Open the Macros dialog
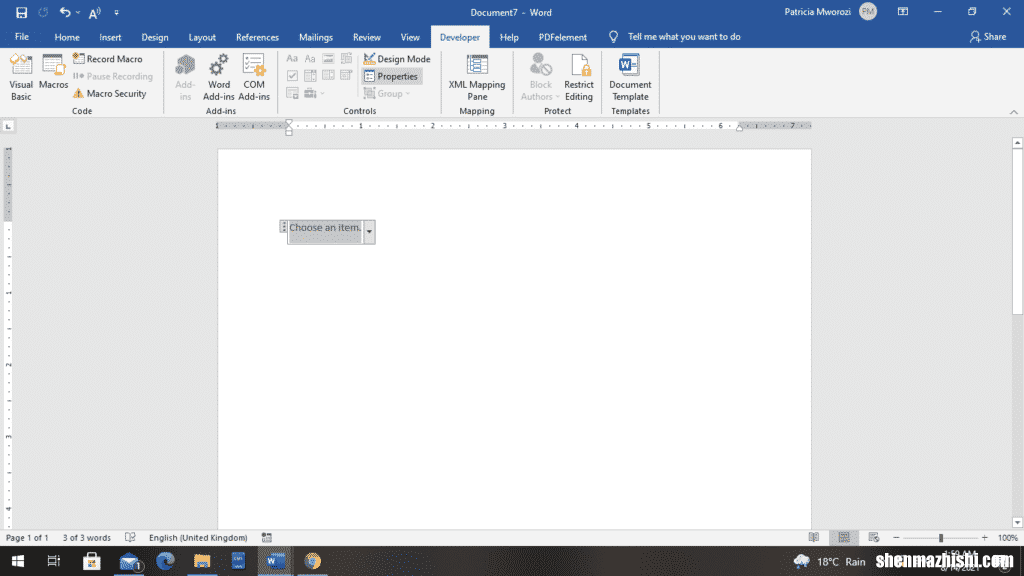This screenshot has width=1024, height=576. 54,72
